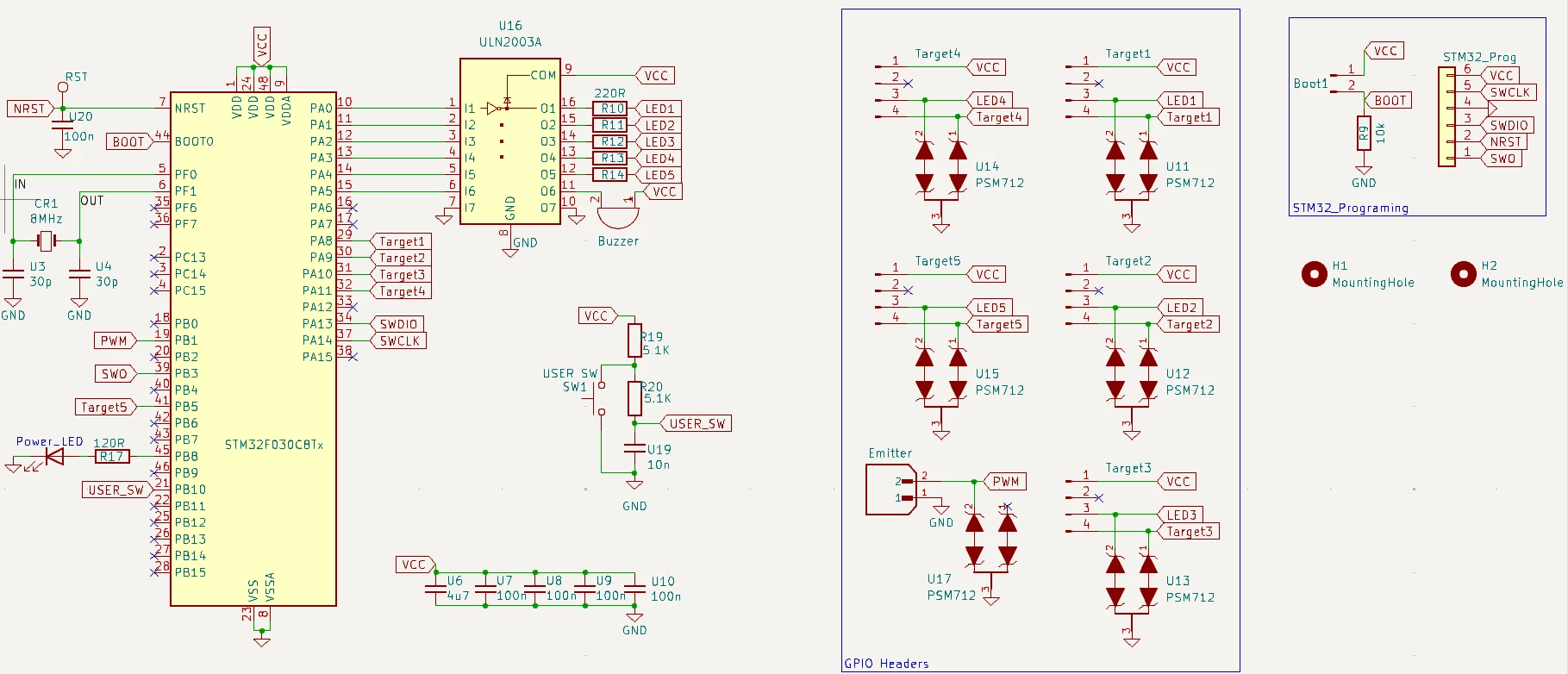This screenshot has width=1568, height=674.
Task: Click the VCC label above resistor R19
Action: [598, 315]
